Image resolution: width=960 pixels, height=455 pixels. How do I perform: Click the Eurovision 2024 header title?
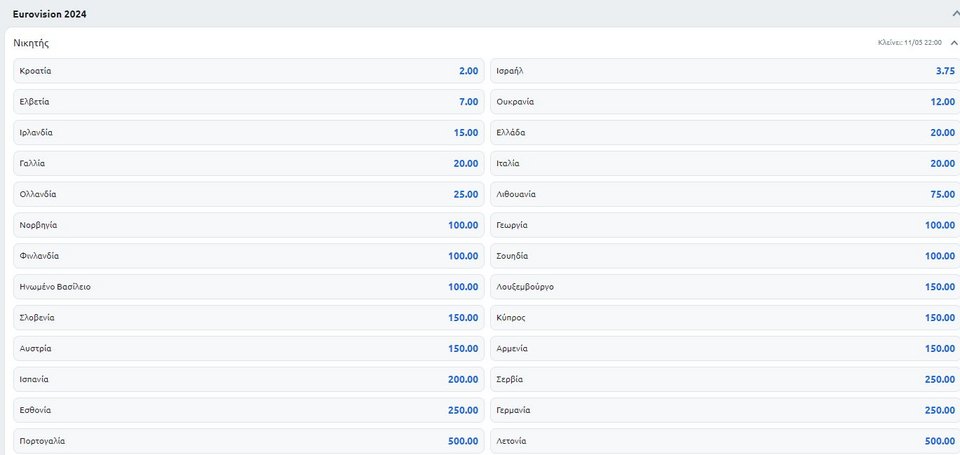click(x=50, y=14)
